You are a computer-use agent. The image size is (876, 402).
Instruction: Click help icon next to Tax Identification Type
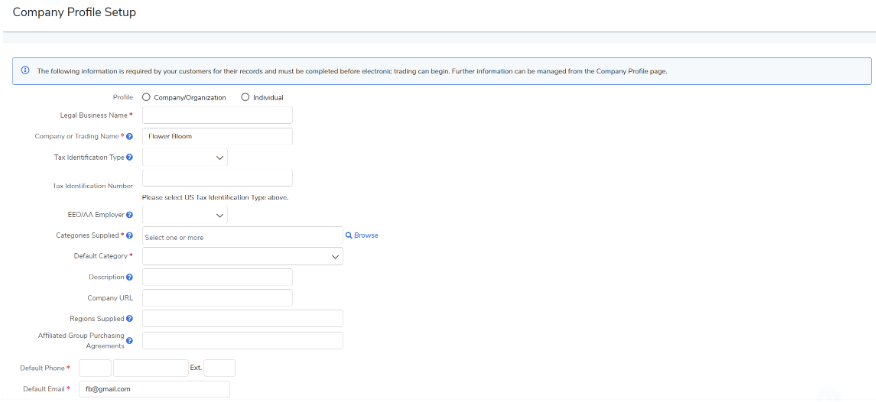point(130,157)
